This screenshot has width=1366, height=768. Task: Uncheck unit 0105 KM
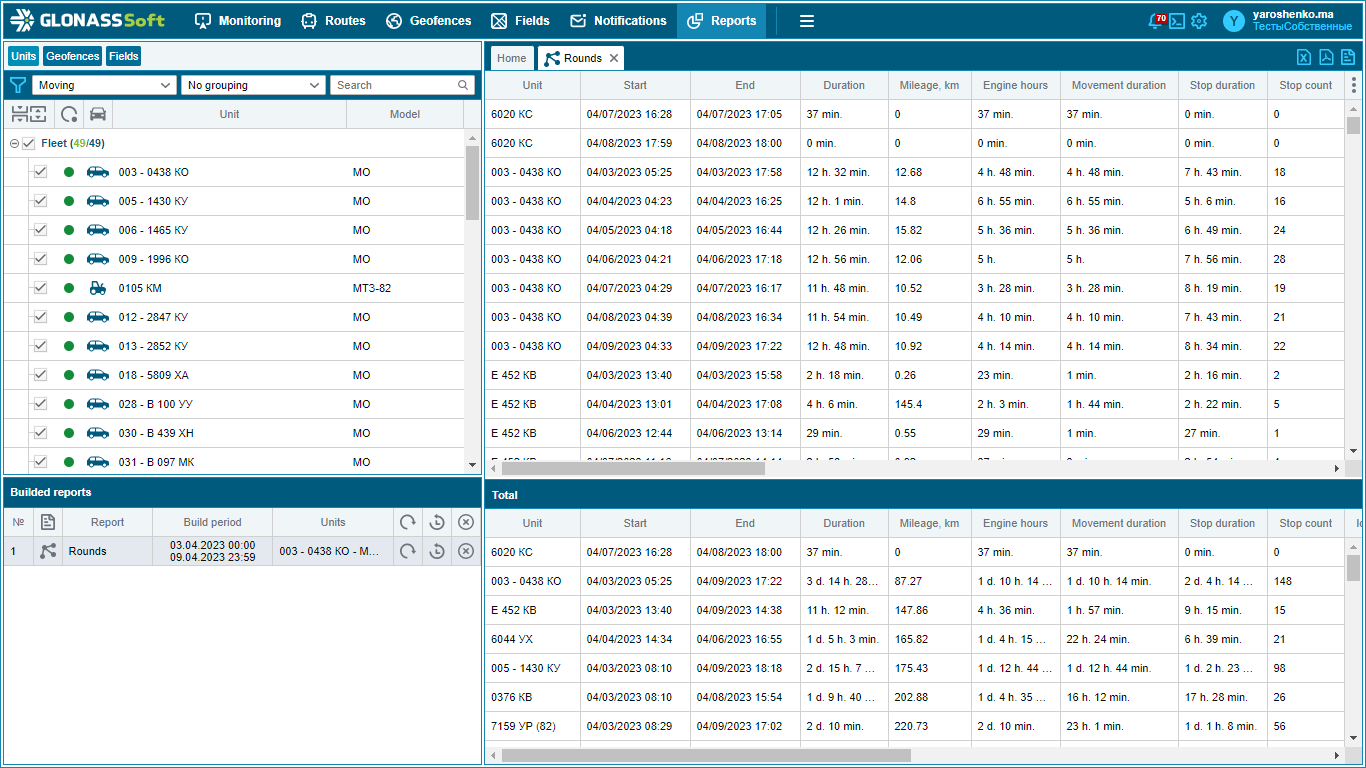click(x=40, y=288)
